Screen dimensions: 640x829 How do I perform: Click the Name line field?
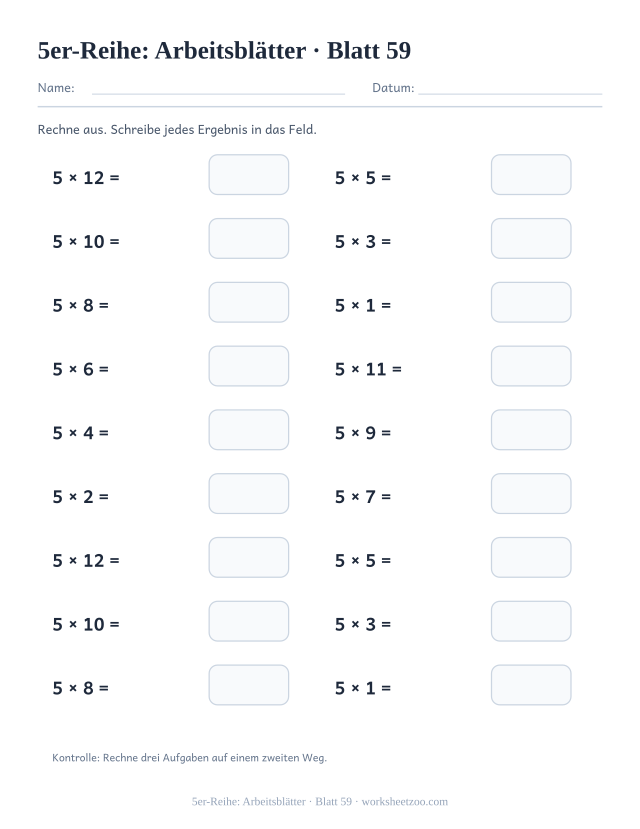point(218,88)
